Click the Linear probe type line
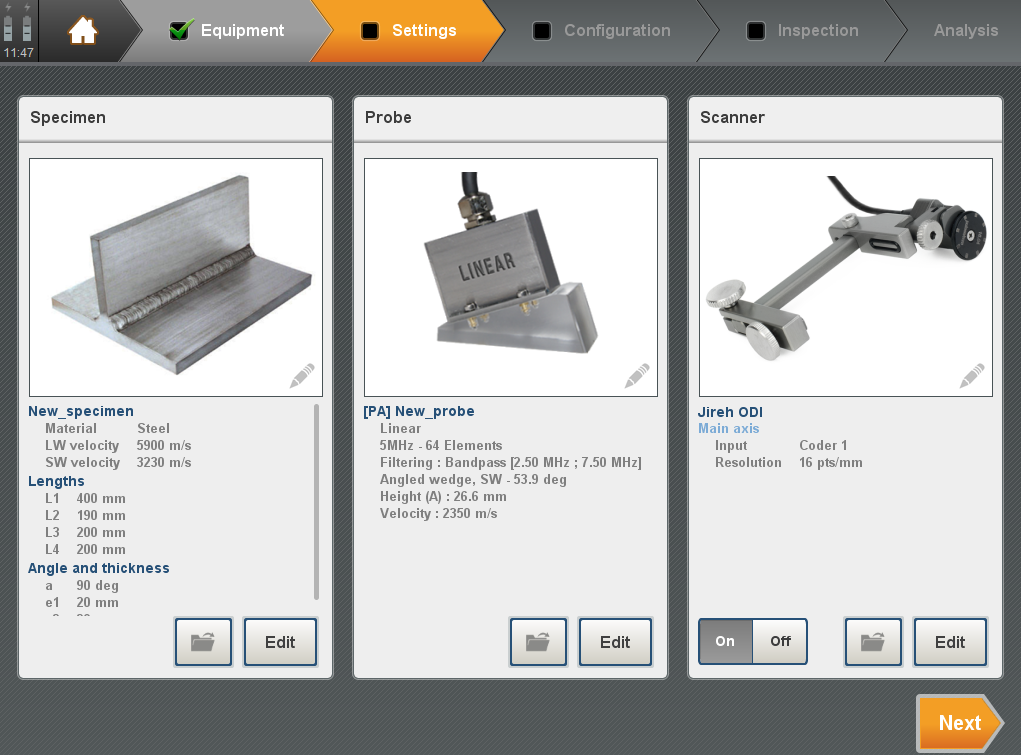1021x755 pixels. (400, 429)
